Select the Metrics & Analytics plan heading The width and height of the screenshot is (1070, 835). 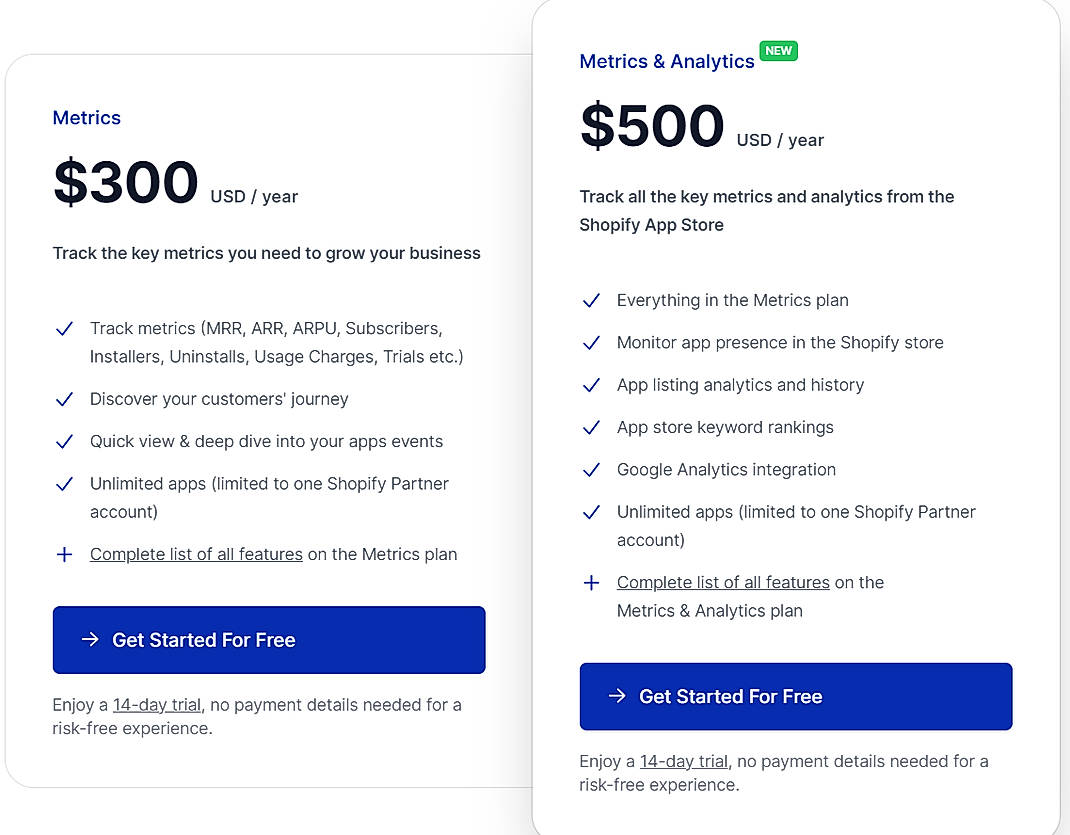(666, 61)
